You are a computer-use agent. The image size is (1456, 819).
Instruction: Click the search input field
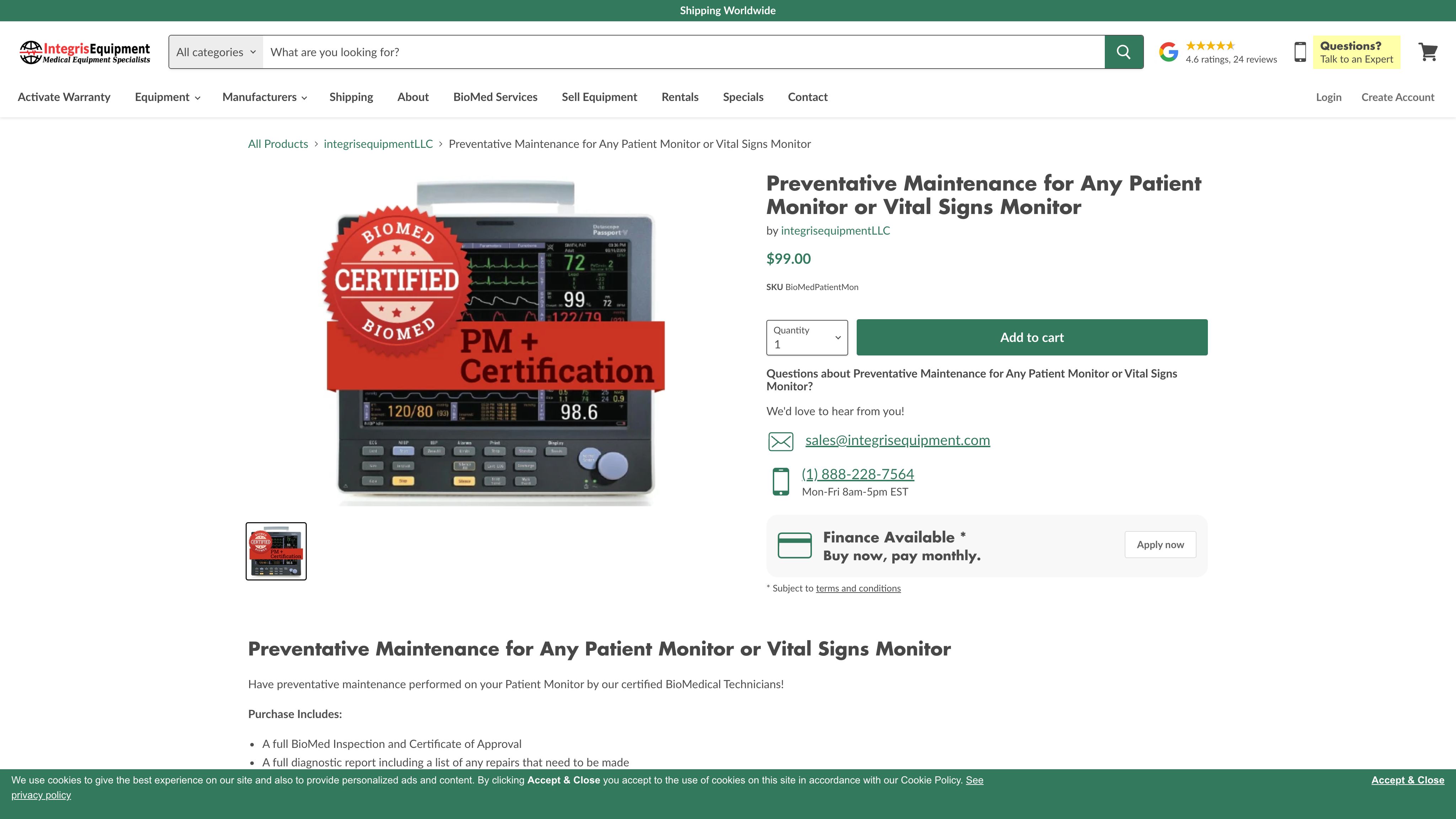(683, 52)
